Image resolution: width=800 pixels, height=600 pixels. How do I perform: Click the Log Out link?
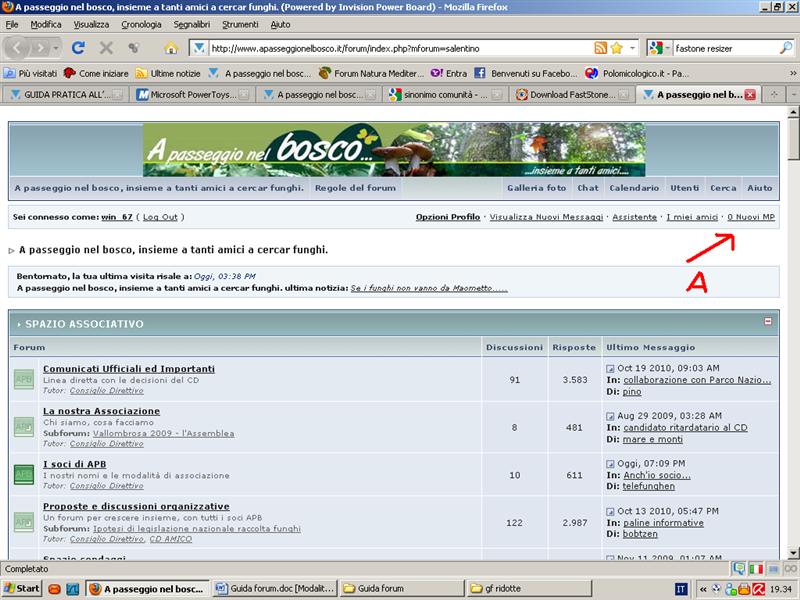click(160, 217)
